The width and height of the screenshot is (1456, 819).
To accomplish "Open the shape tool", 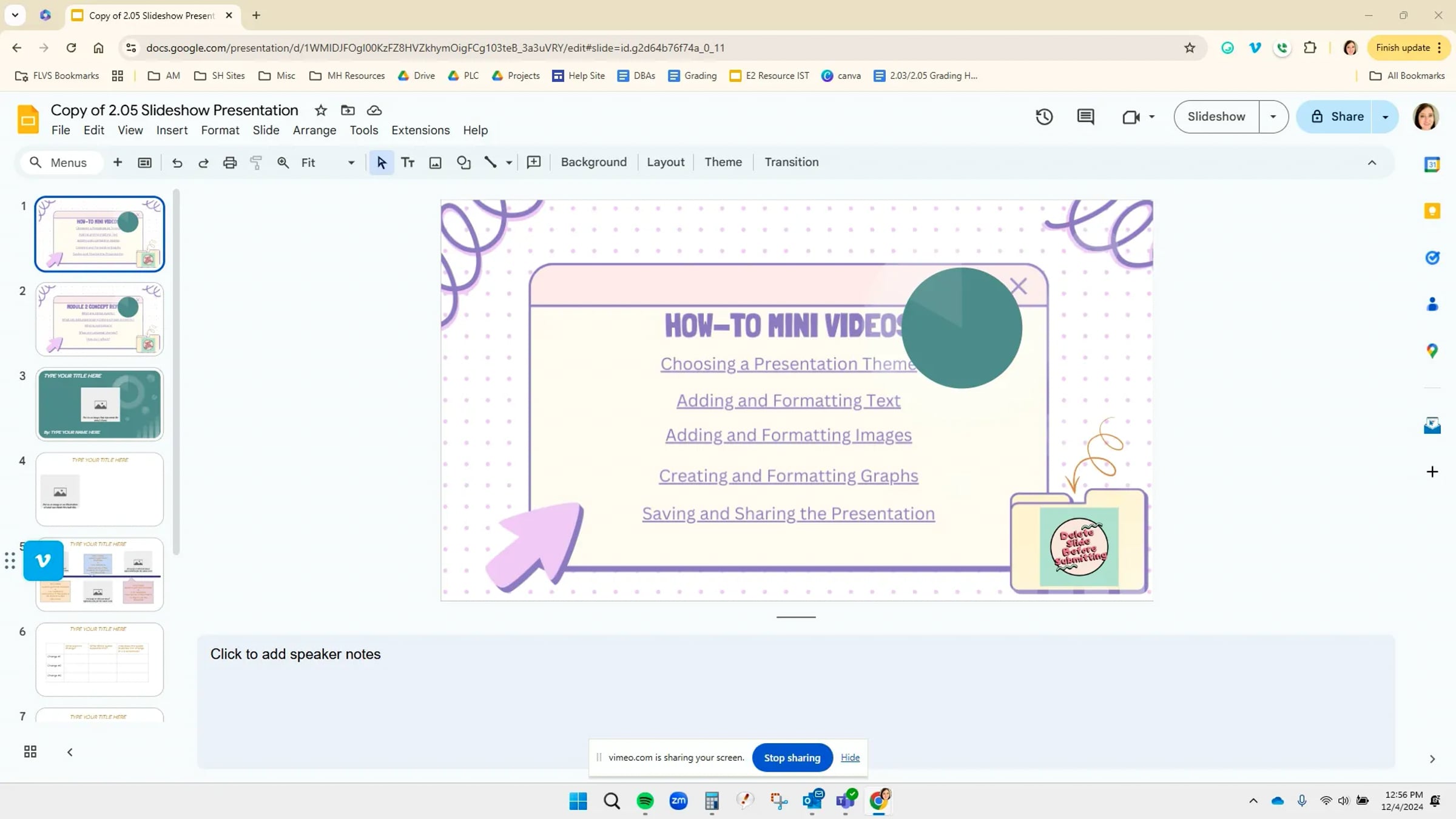I will click(x=463, y=162).
